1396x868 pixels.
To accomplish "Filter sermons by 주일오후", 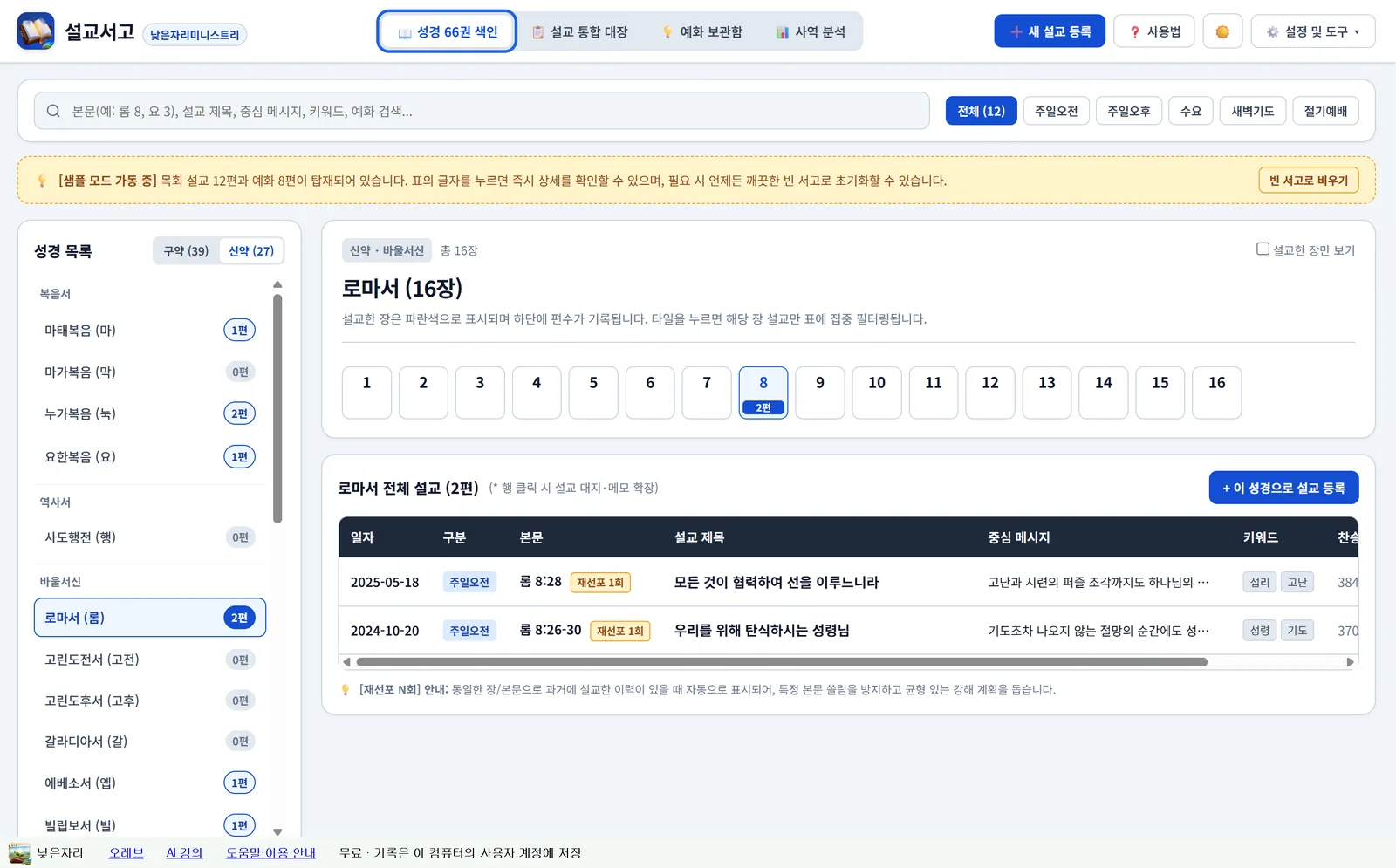I will pyautogui.click(x=1128, y=111).
